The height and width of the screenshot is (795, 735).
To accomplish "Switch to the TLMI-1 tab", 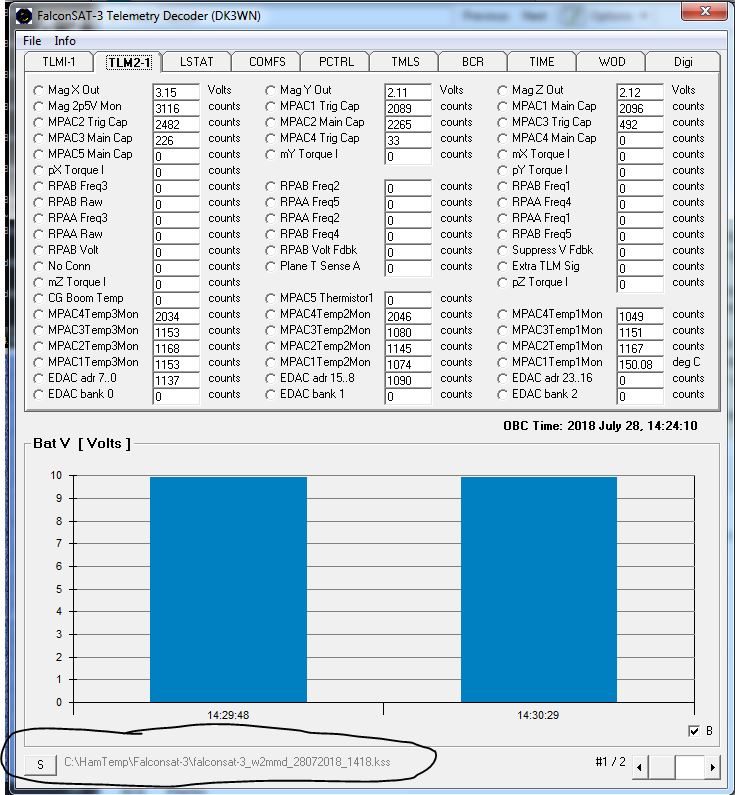I will (x=59, y=62).
